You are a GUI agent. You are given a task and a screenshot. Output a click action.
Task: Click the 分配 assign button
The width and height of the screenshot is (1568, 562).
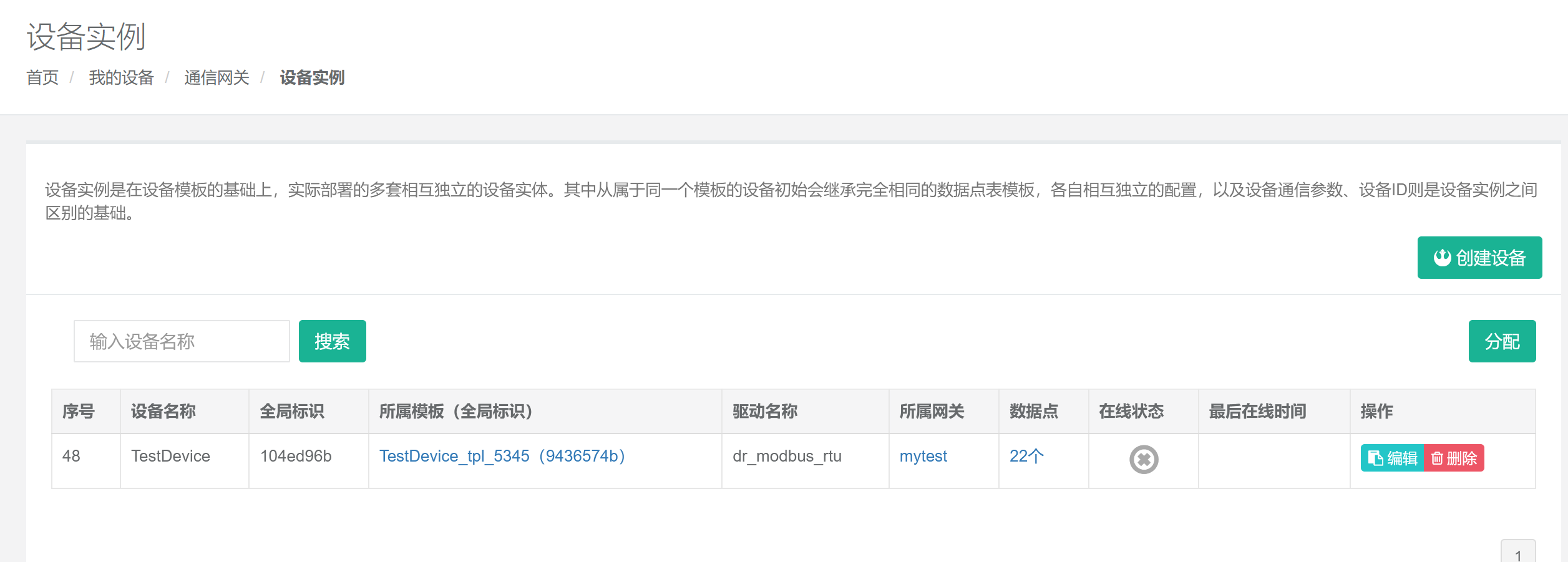pyautogui.click(x=1501, y=341)
